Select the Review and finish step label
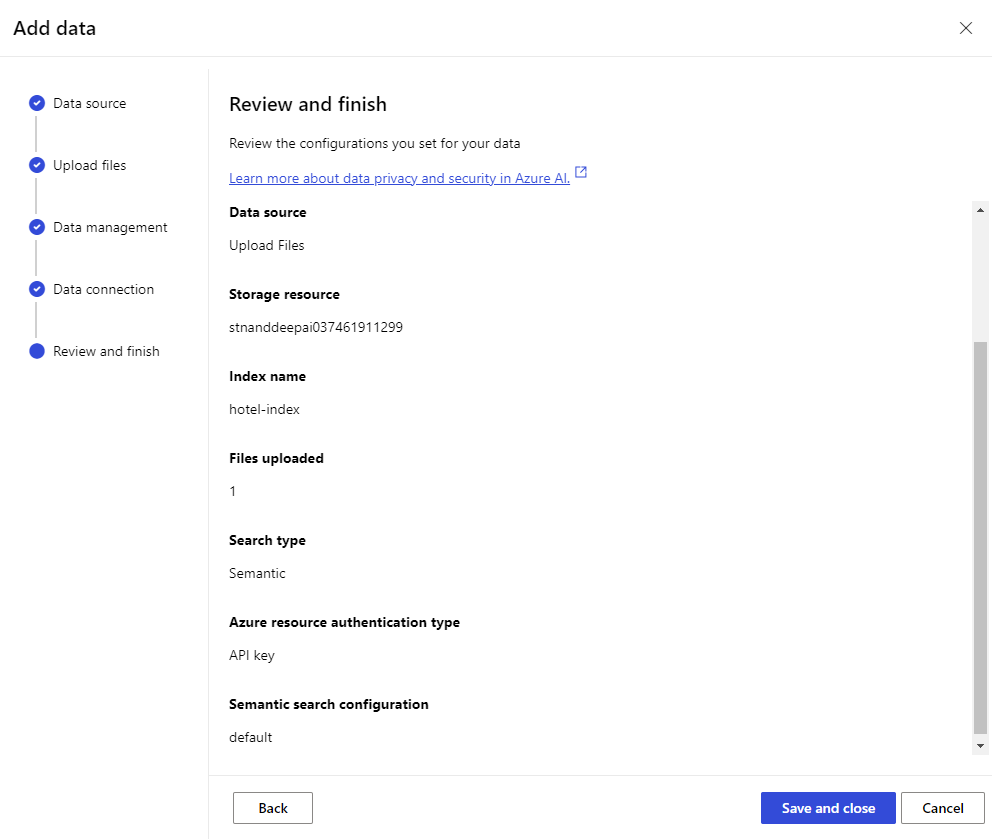Viewport: 992px width, 840px height. pyautogui.click(x=106, y=351)
